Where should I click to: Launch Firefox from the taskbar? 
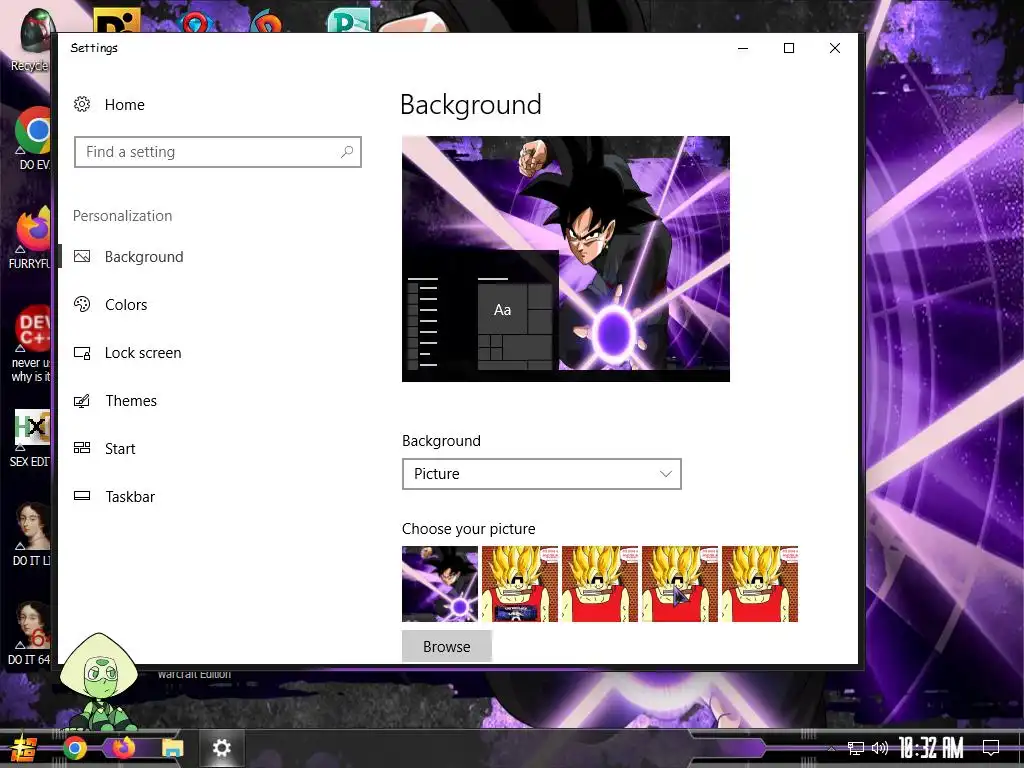tap(123, 748)
